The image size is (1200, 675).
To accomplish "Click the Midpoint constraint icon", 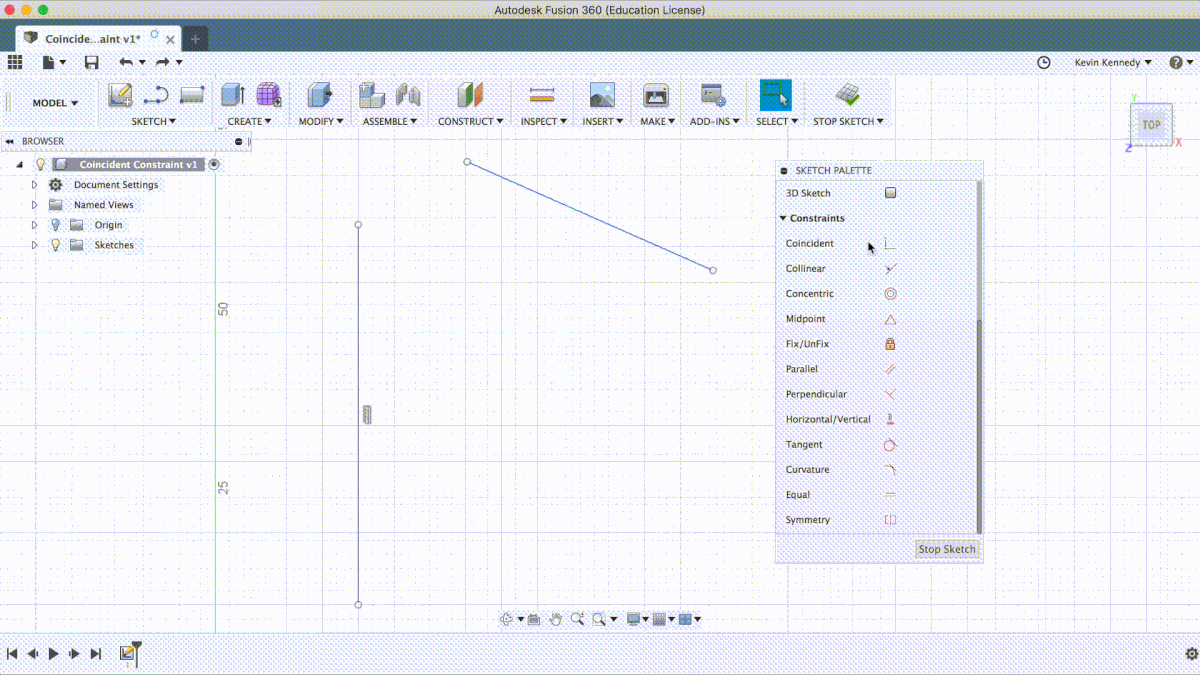I will coord(890,319).
